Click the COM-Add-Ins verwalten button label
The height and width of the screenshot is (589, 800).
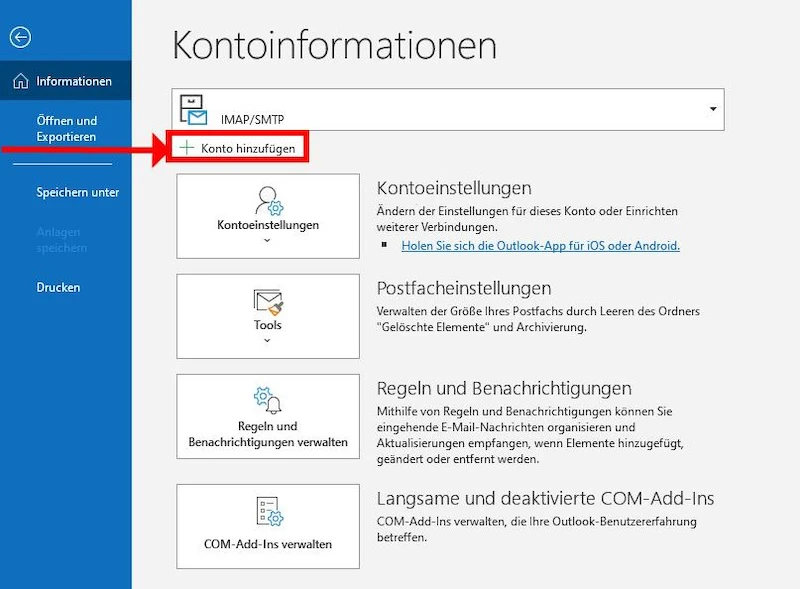[268, 545]
